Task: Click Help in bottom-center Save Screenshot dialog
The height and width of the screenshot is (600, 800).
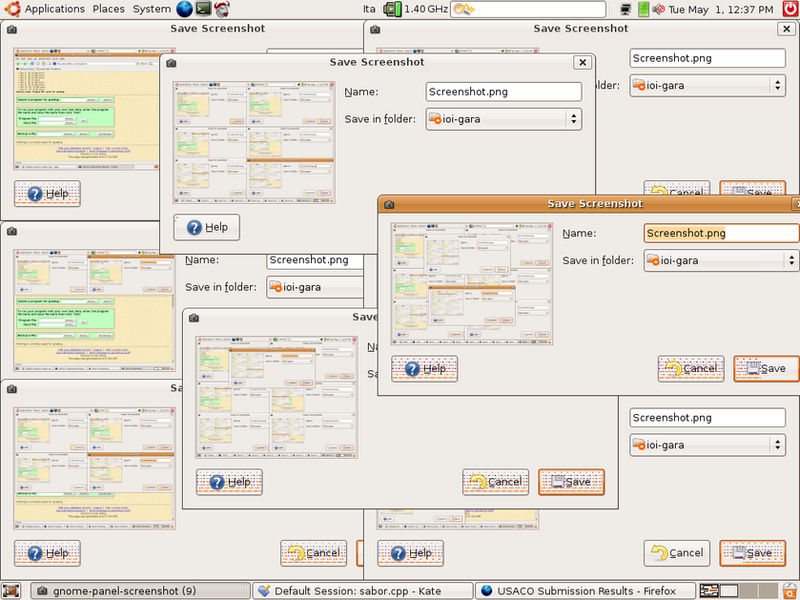Action: [229, 482]
